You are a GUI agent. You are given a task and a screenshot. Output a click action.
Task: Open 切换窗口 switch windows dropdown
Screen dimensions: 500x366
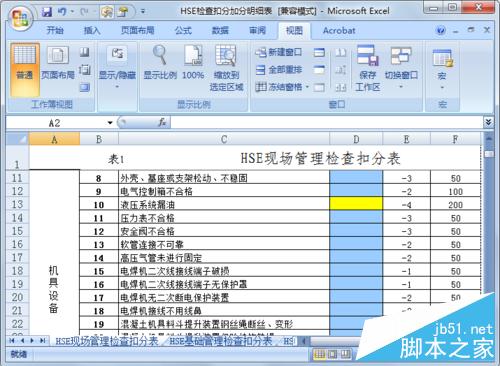tap(401, 67)
